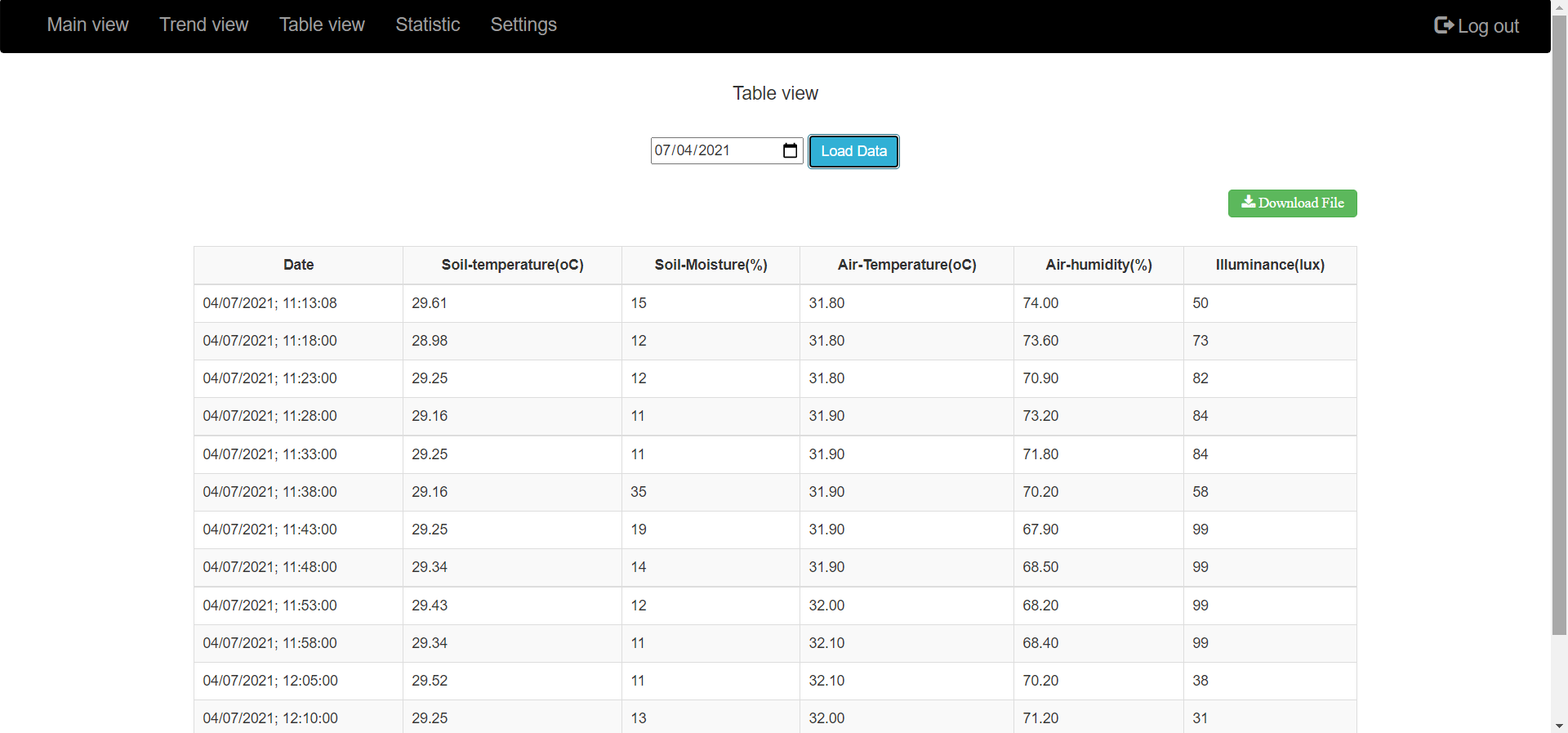Click the Soil-Moisture(%) column header
This screenshot has height=733, width=1568.
point(710,265)
